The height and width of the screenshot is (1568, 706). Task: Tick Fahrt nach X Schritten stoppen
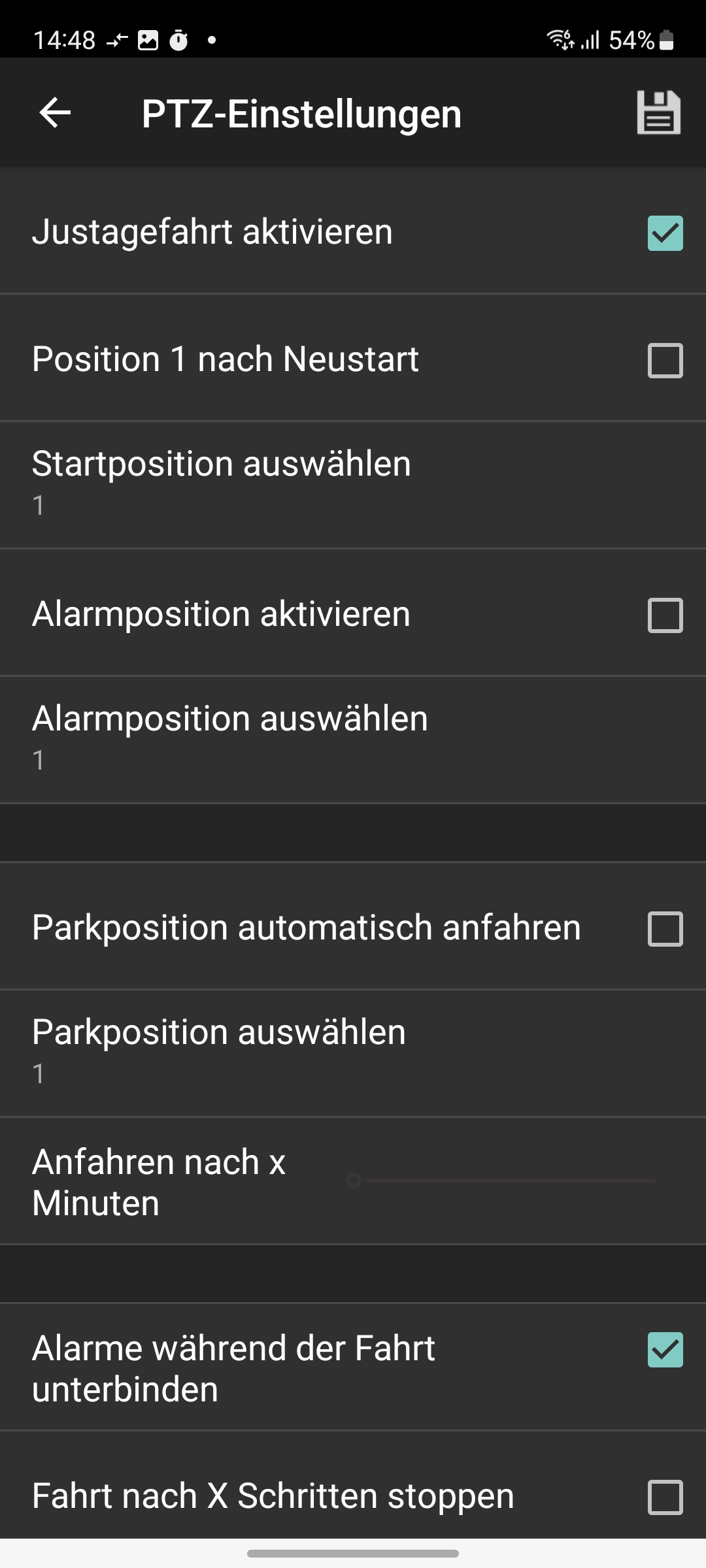click(665, 1497)
